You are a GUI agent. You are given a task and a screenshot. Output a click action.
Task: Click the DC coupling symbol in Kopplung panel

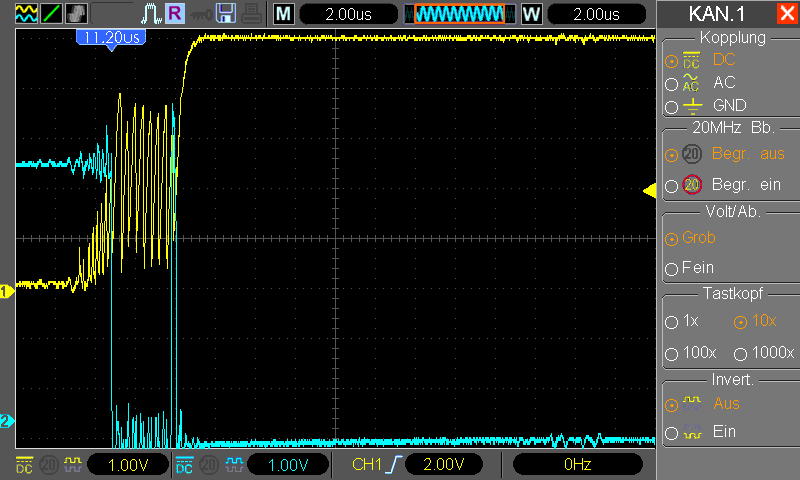click(x=691, y=60)
